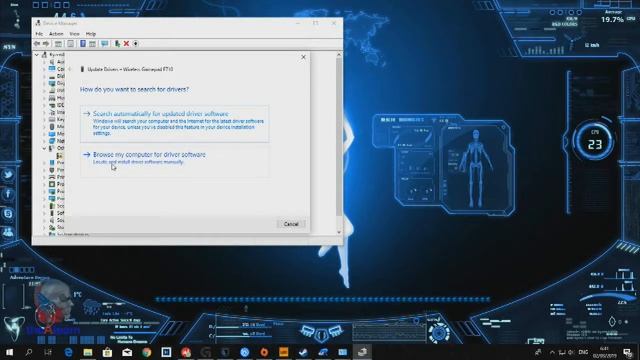Open the View menu in Device Manager
The height and width of the screenshot is (360, 640).
pos(74,34)
